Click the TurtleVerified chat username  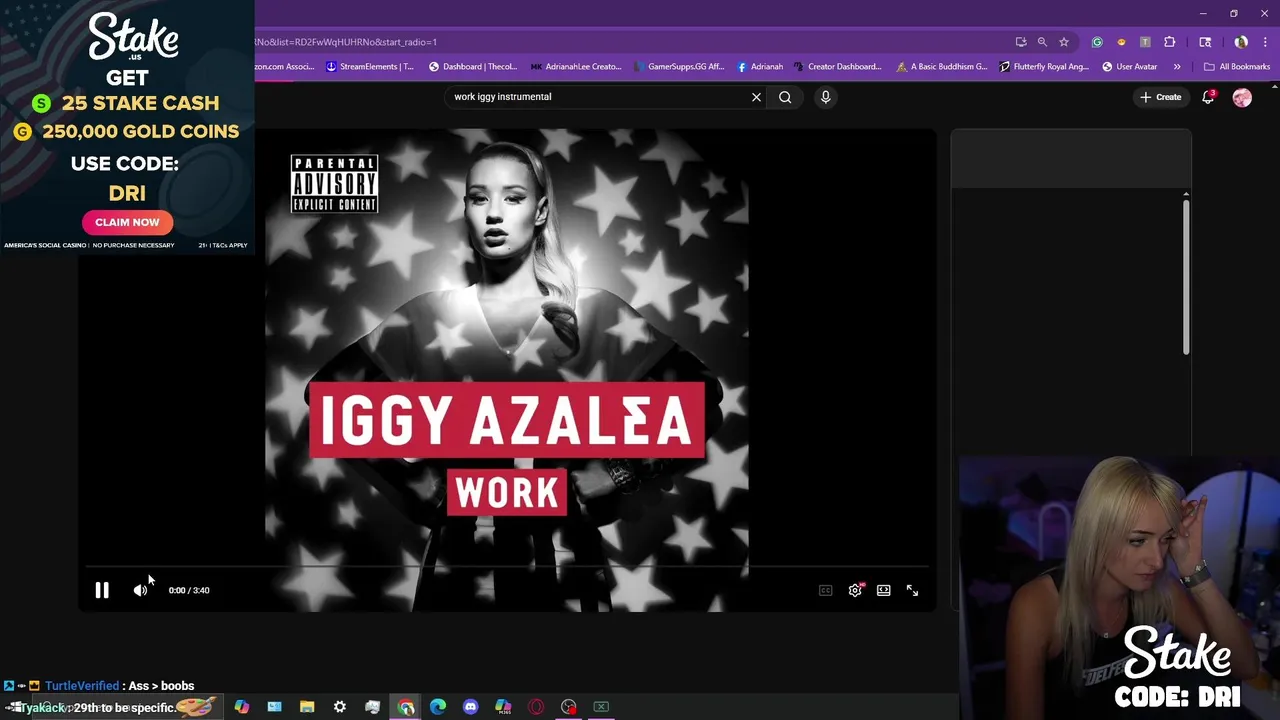click(x=82, y=686)
